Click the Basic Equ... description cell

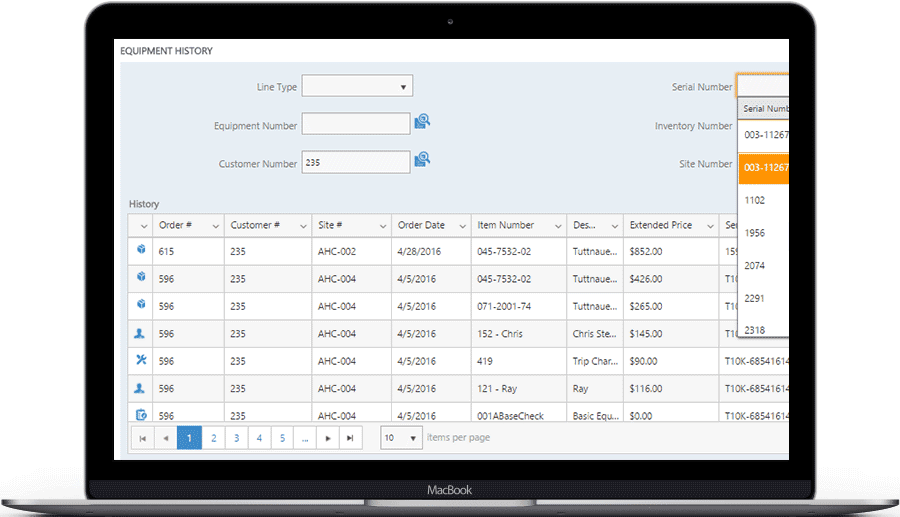point(595,413)
